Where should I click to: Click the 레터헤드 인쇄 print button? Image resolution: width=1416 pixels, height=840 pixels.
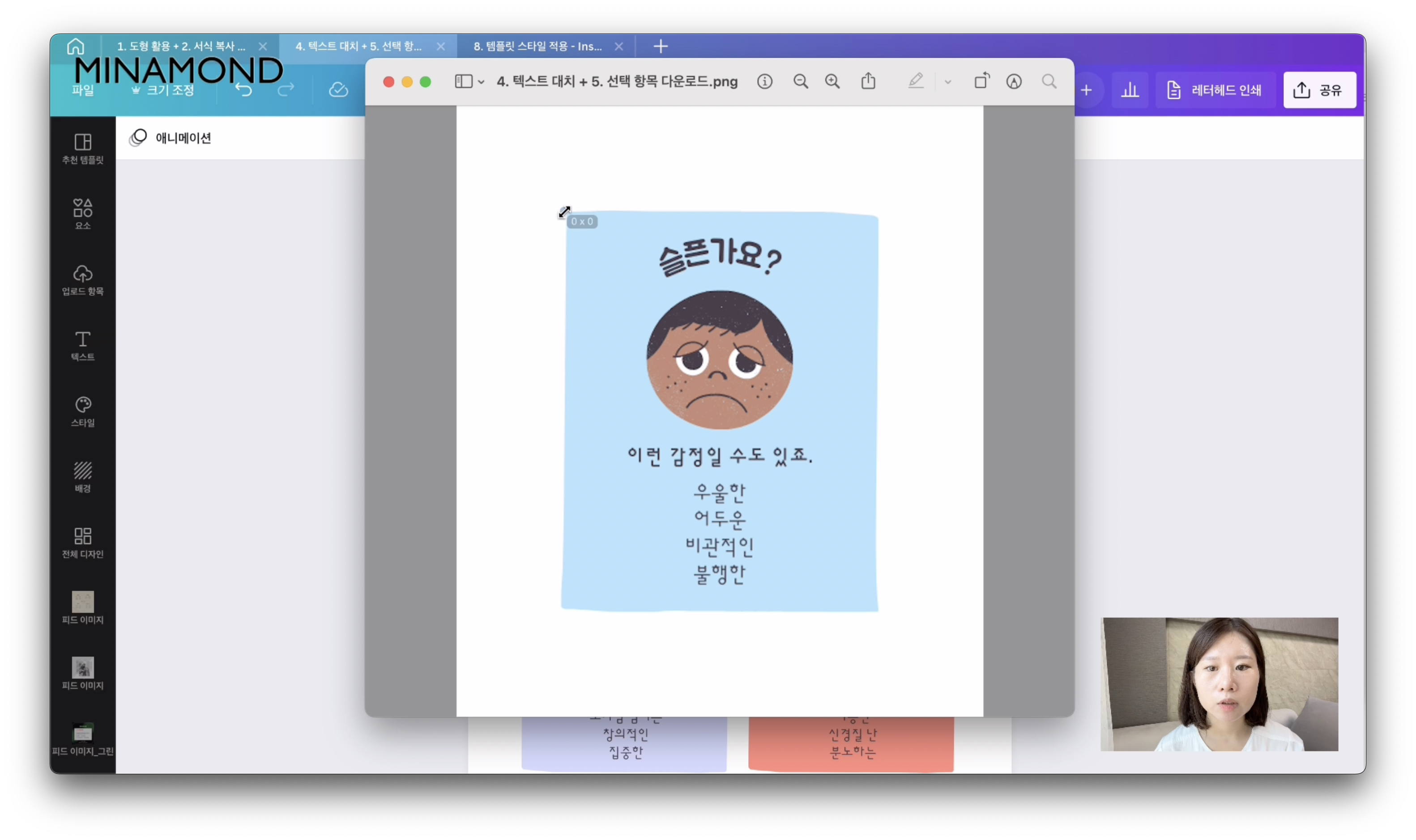click(1215, 90)
